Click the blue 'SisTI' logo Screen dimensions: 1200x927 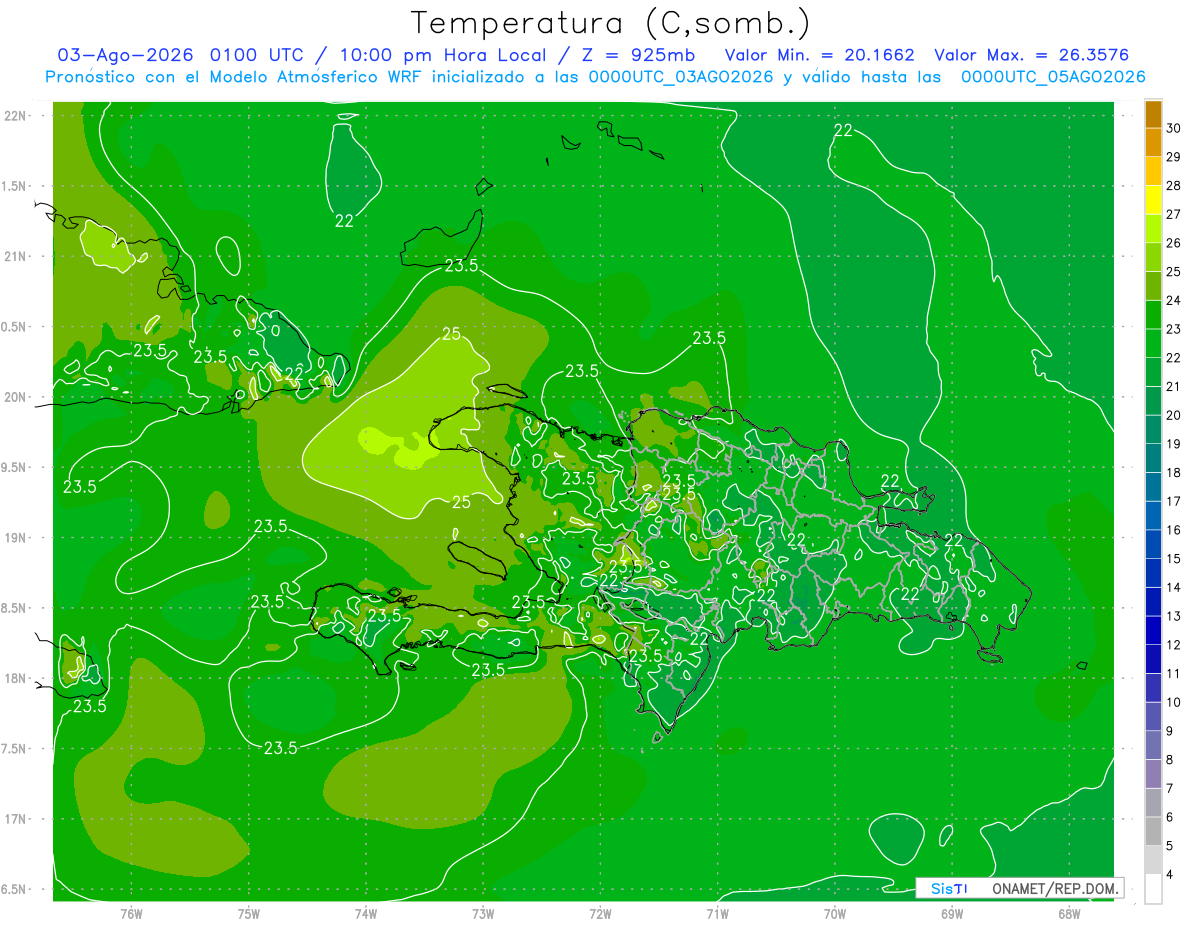pos(949,888)
